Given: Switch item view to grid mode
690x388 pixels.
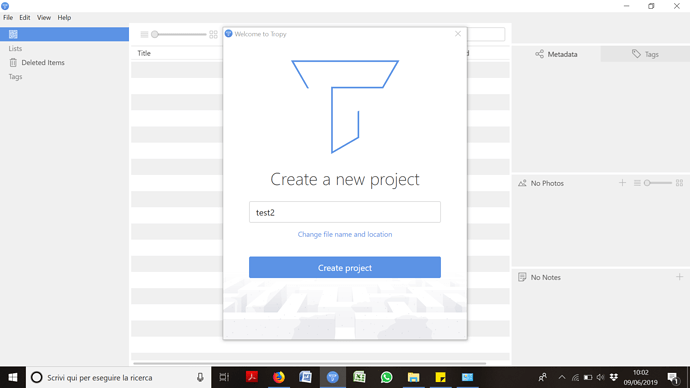Looking at the screenshot, I should coord(213,34).
